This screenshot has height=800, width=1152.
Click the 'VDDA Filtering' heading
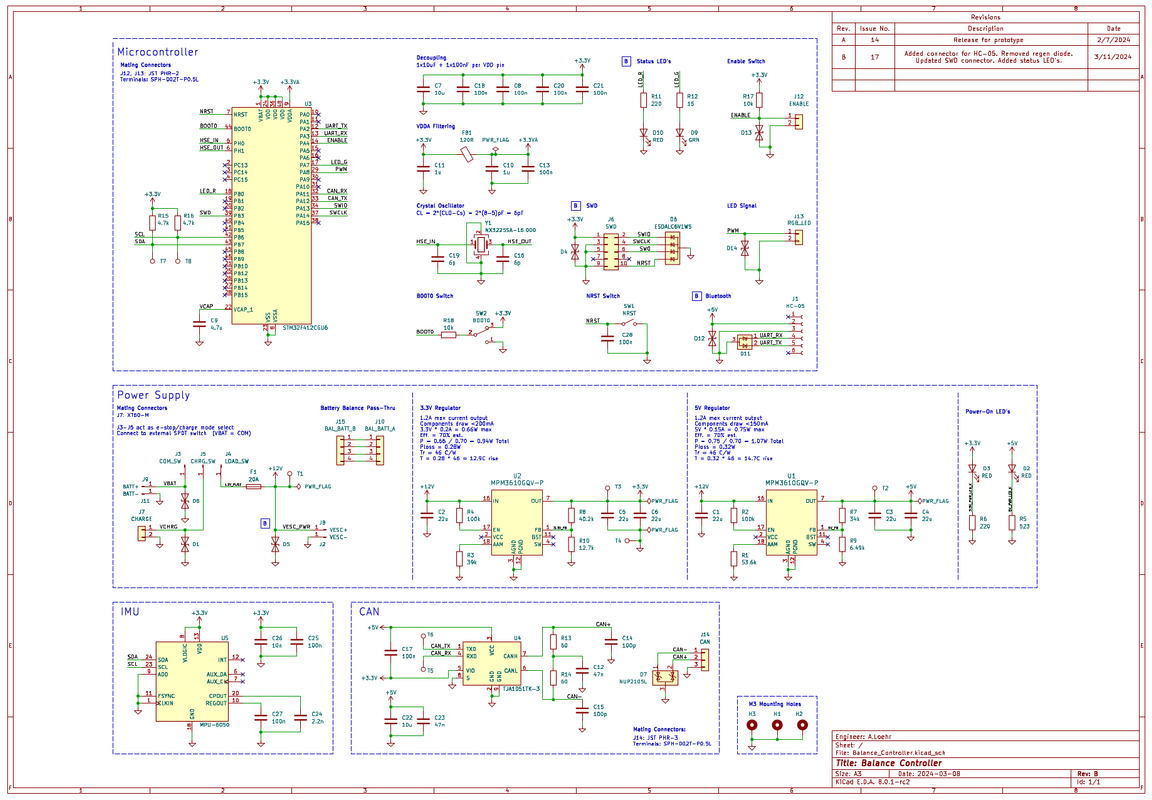tap(436, 126)
